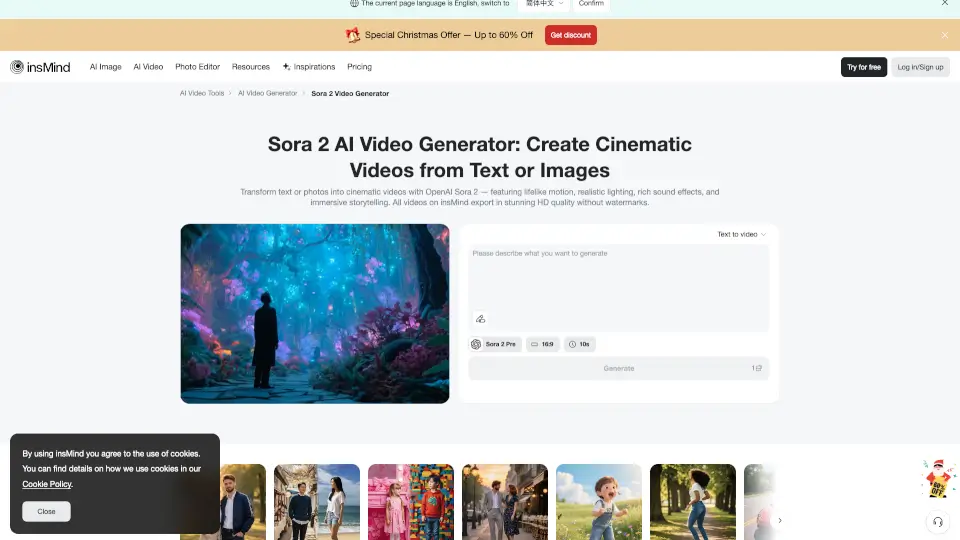Open the AI Video menu
The image size is (960, 540).
click(x=148, y=67)
